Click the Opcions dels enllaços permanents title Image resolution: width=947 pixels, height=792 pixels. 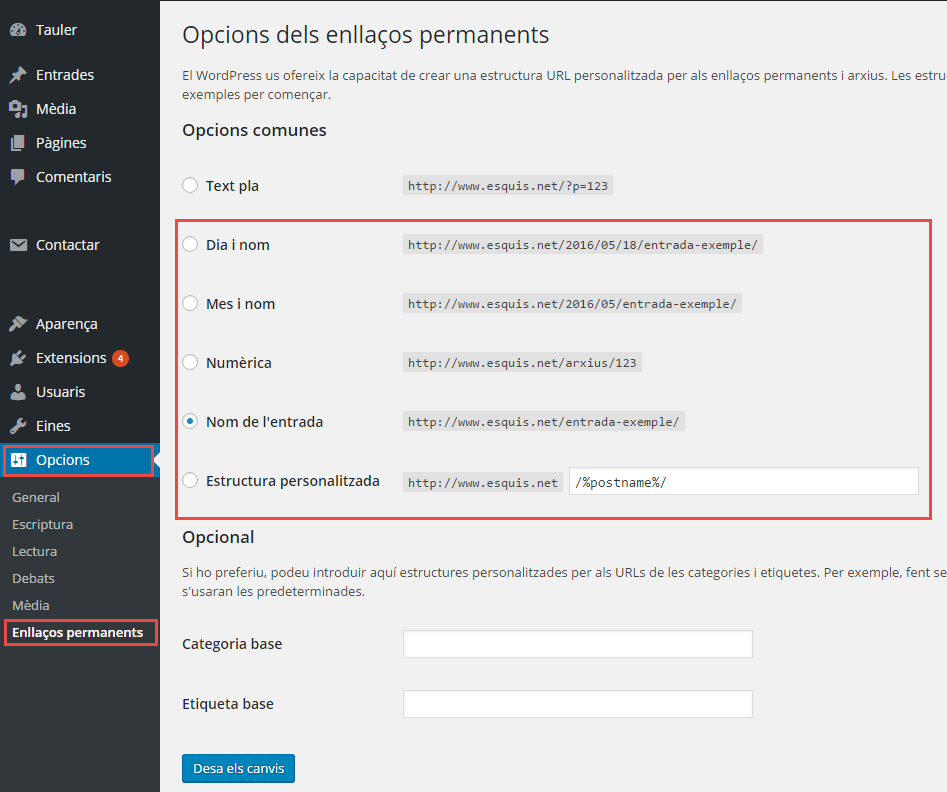(365, 35)
